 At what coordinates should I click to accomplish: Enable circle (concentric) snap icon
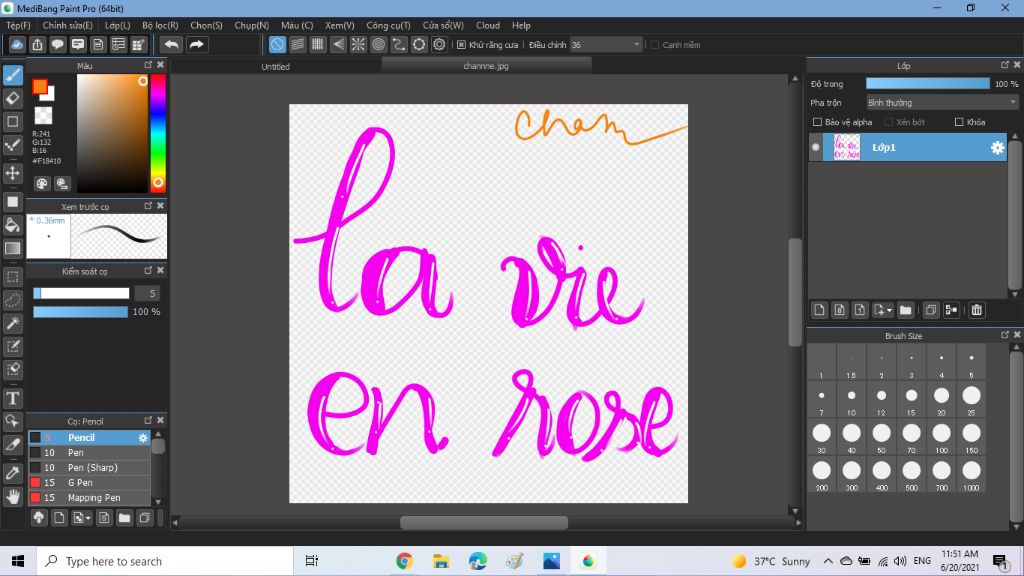379,44
